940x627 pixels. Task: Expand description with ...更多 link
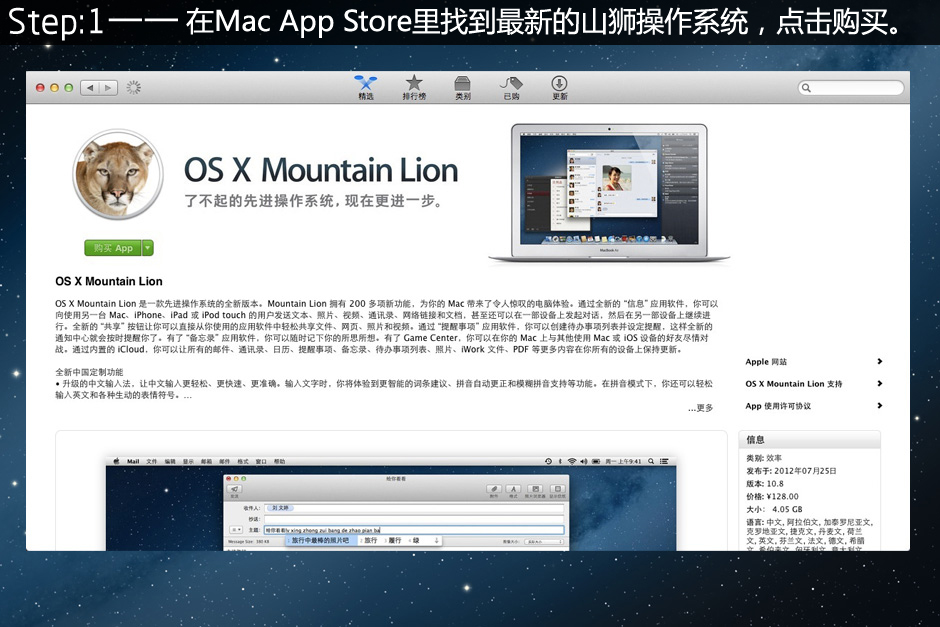pyautogui.click(x=700, y=408)
